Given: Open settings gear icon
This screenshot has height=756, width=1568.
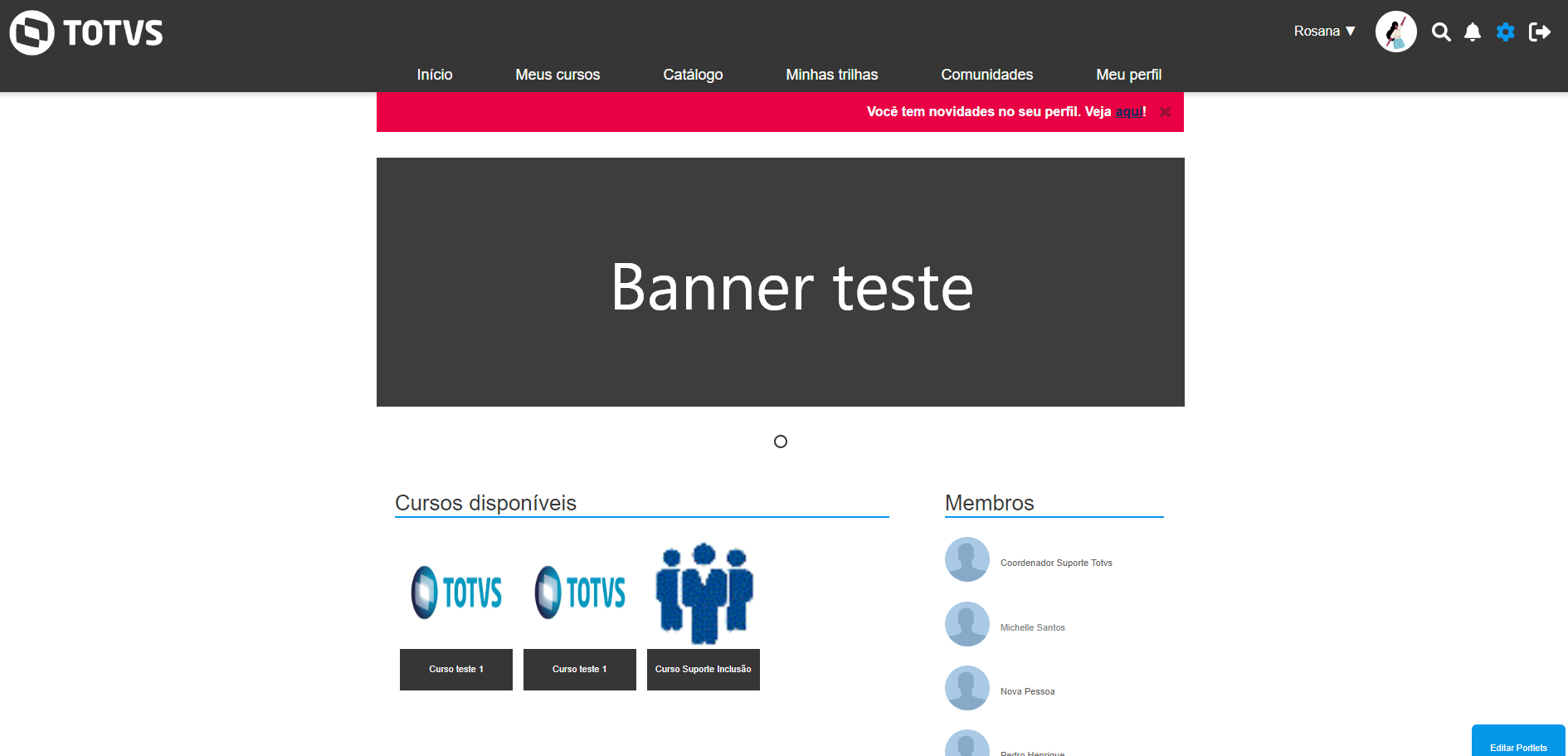Looking at the screenshot, I should (1506, 32).
